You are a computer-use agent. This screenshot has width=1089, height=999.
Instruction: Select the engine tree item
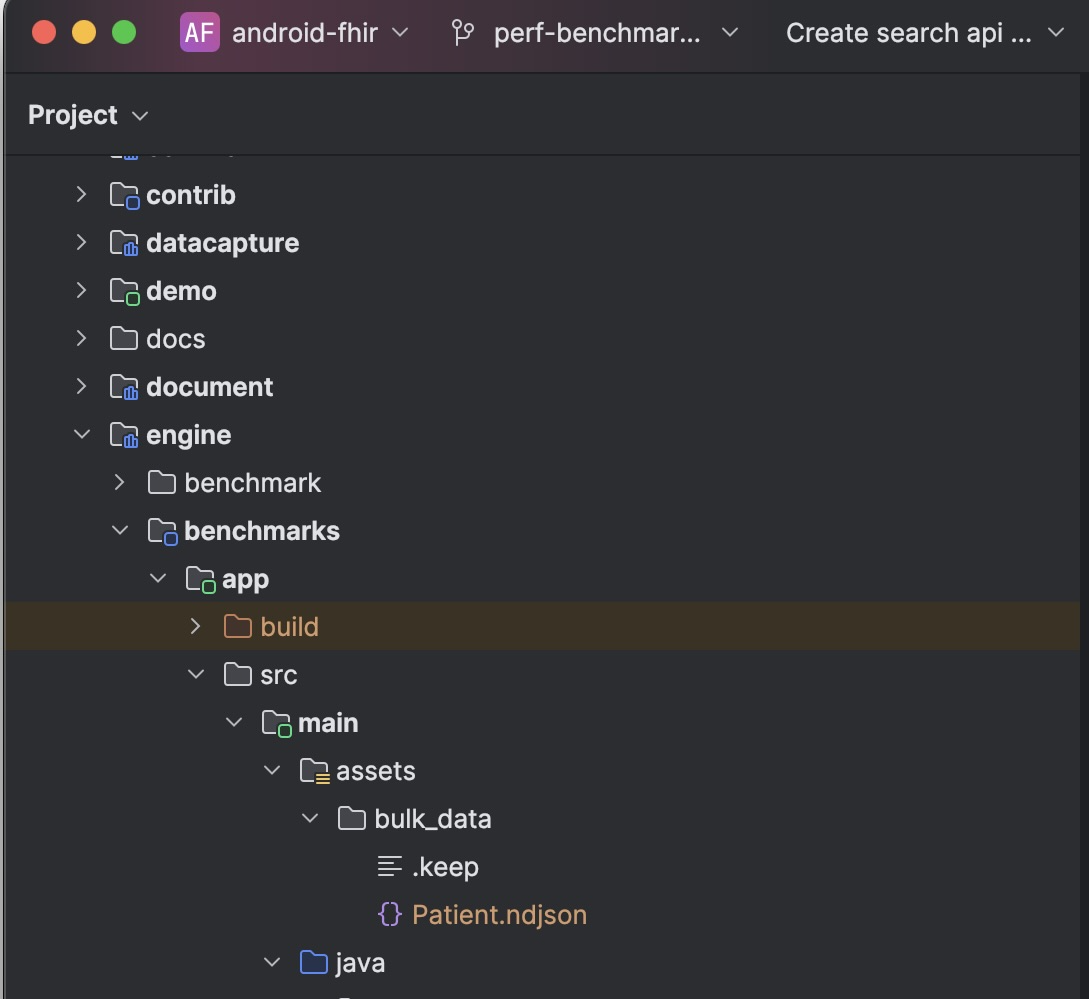(188, 435)
